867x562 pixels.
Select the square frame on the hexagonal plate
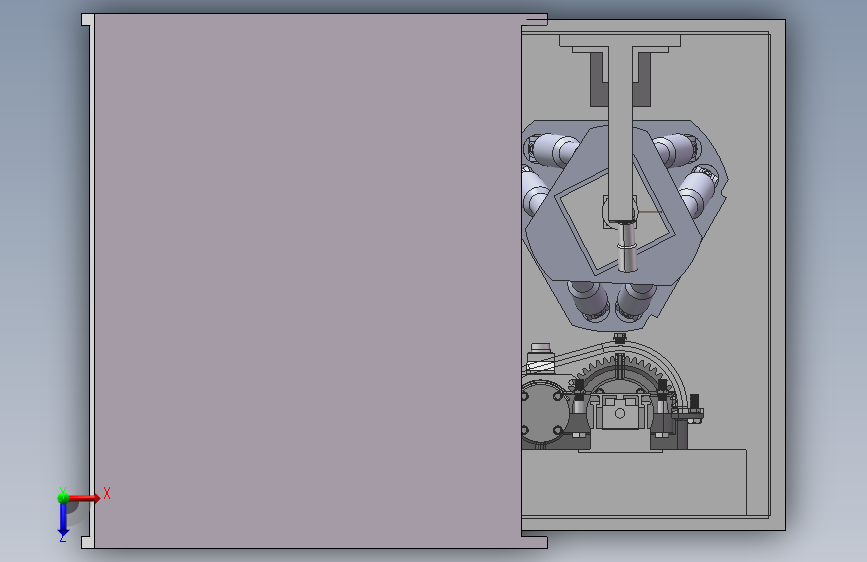pos(614,216)
